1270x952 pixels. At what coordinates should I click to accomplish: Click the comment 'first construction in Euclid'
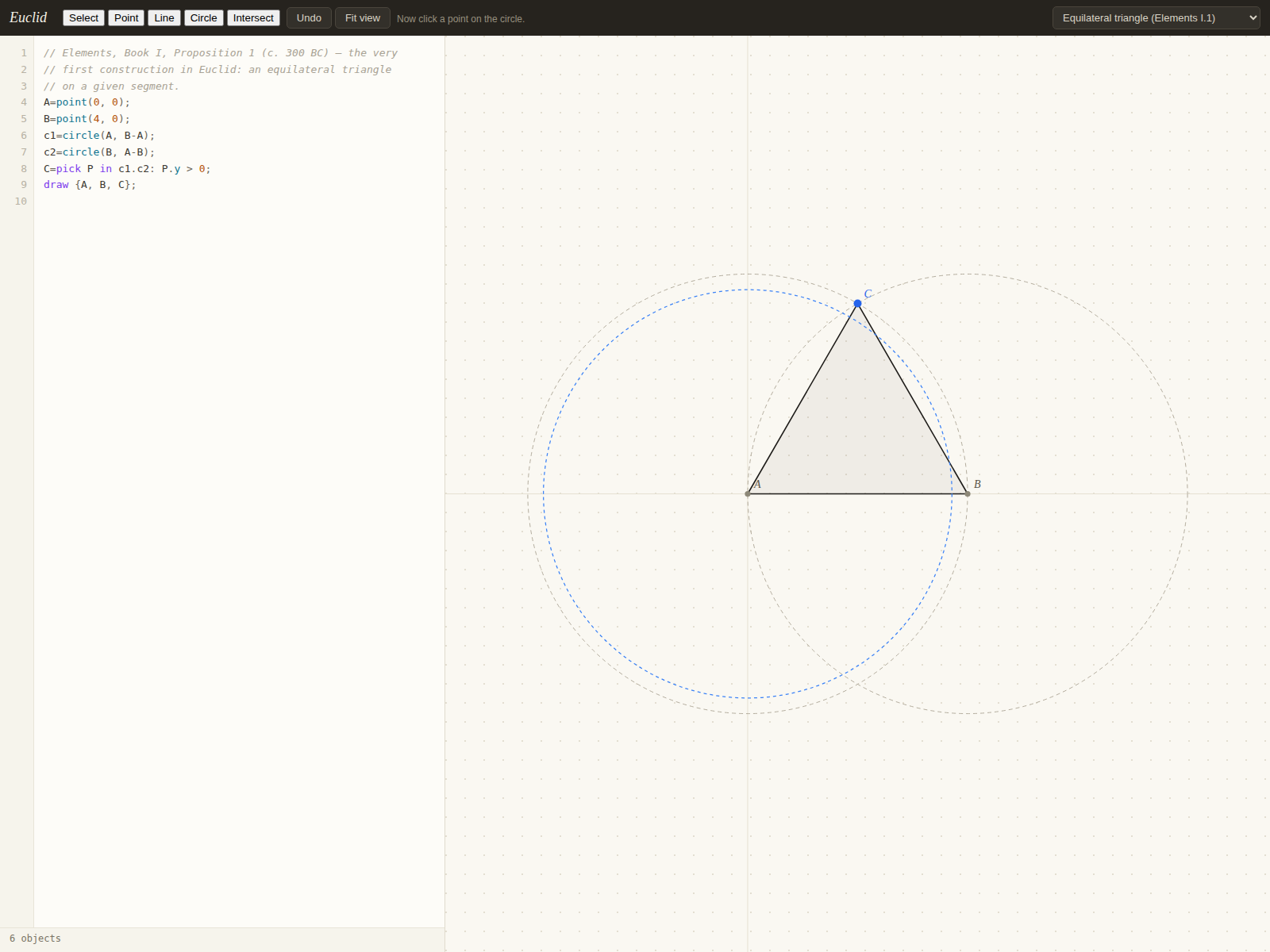tap(217, 70)
